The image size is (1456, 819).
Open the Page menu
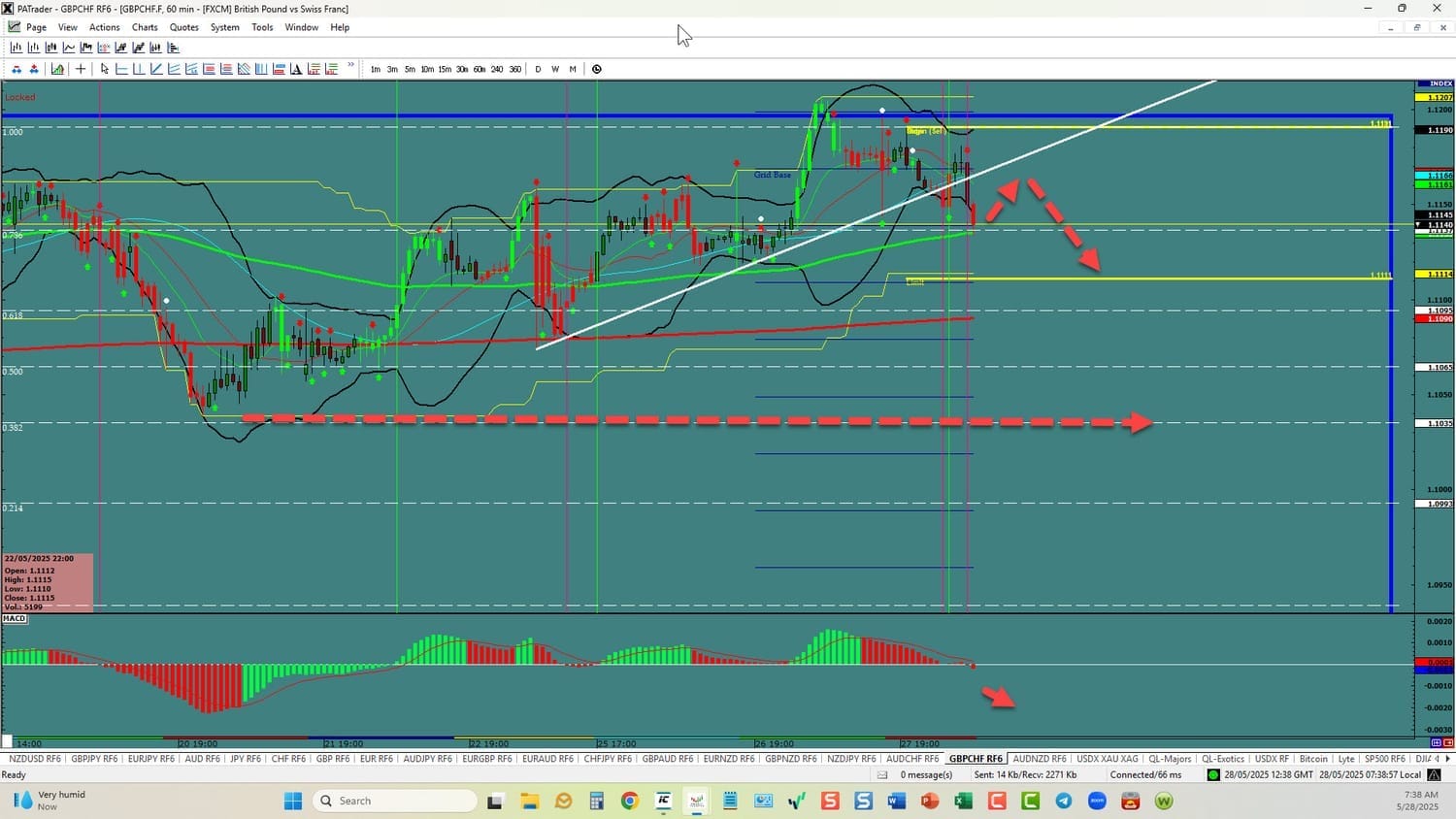(x=37, y=27)
